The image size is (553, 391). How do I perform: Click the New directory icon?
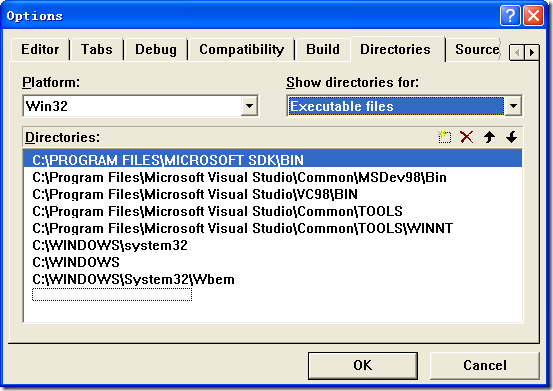tap(444, 137)
